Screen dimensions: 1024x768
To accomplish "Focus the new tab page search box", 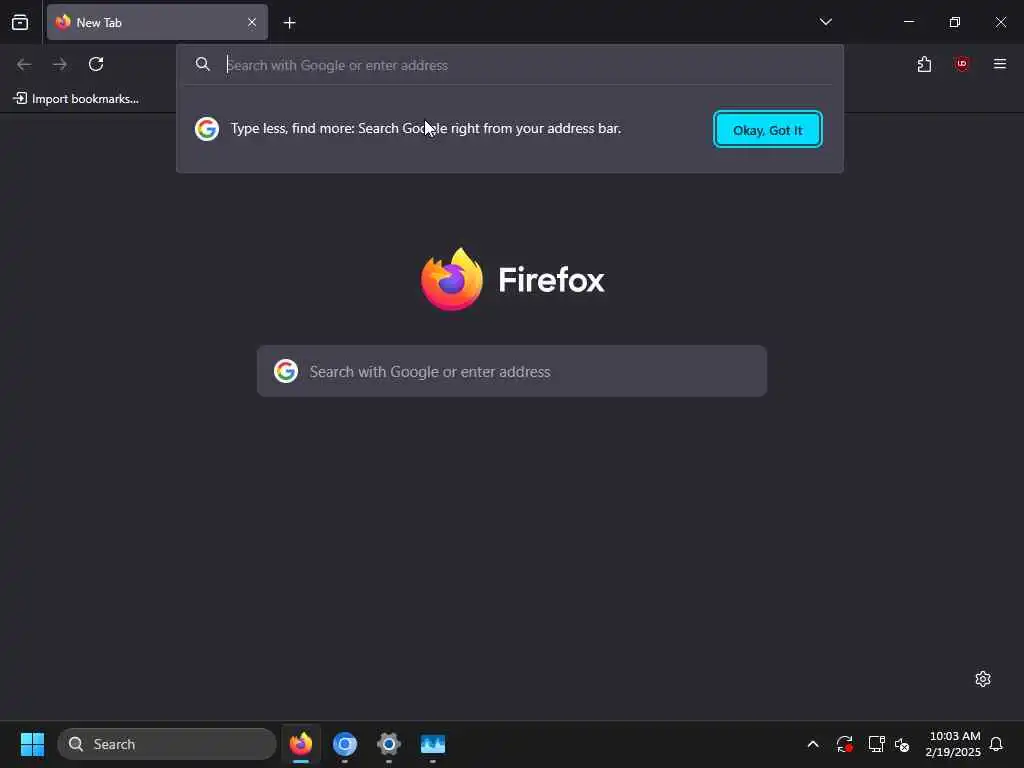I will 512,371.
